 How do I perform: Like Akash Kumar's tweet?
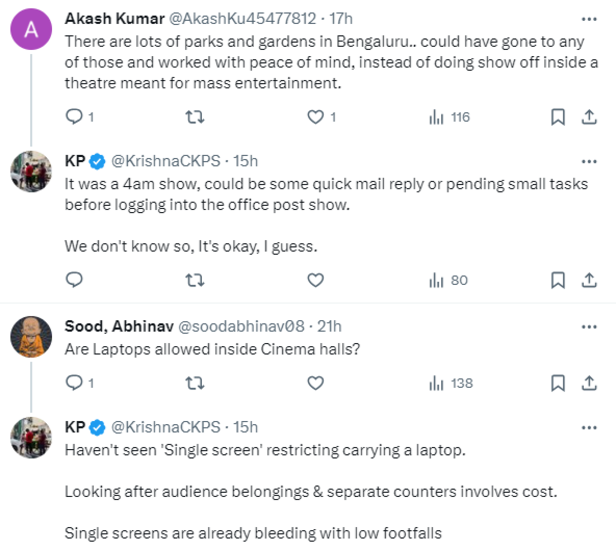[316, 117]
